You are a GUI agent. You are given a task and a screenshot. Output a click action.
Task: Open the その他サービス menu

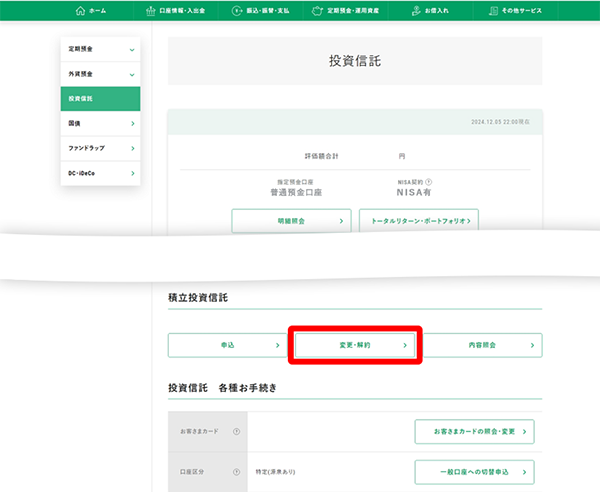(515, 11)
